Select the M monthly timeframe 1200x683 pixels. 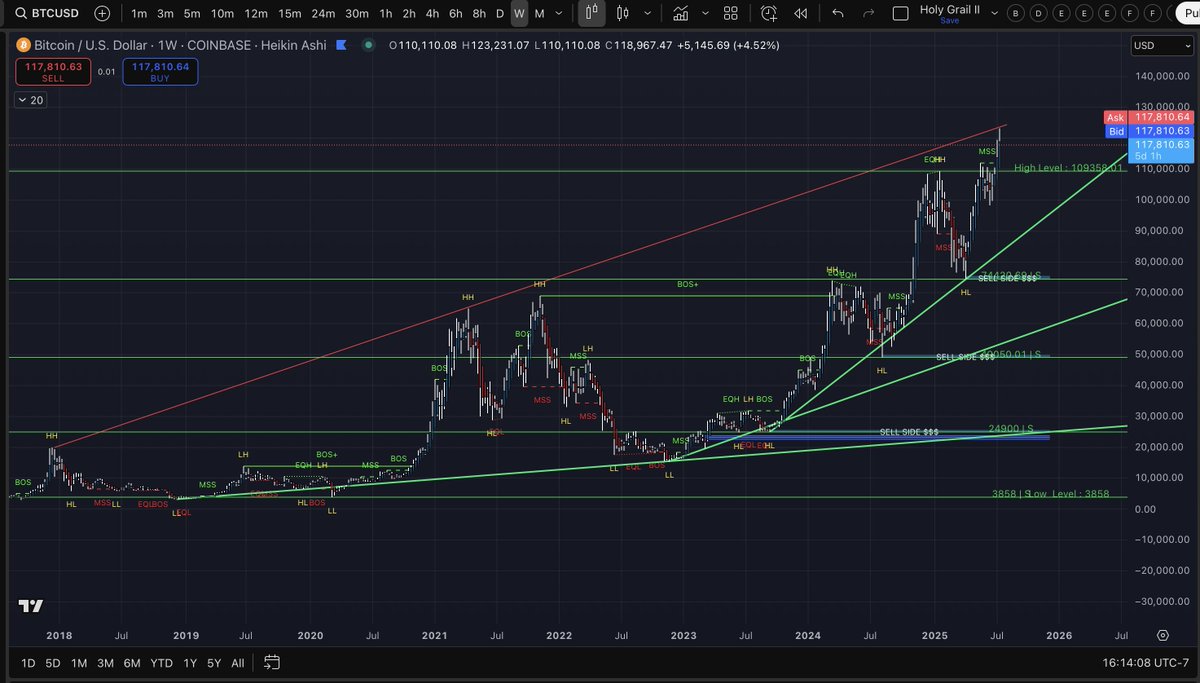[x=540, y=13]
